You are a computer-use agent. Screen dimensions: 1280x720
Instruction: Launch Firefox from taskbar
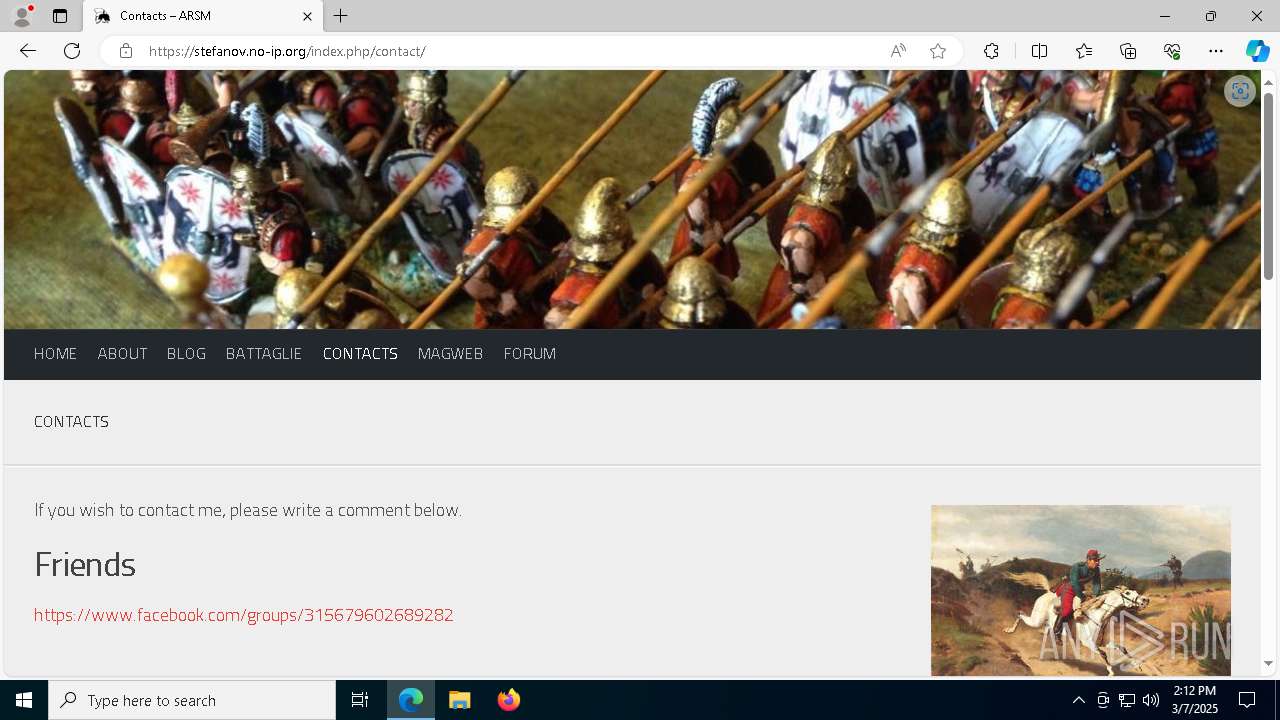click(509, 700)
